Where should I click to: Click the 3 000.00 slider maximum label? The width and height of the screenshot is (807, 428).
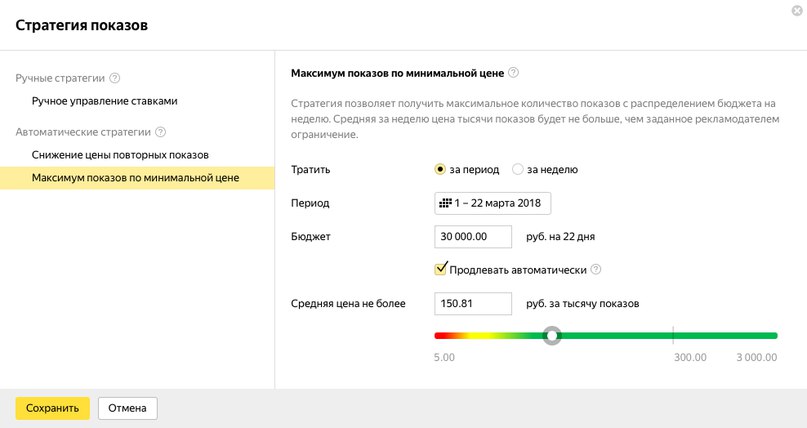[757, 358]
